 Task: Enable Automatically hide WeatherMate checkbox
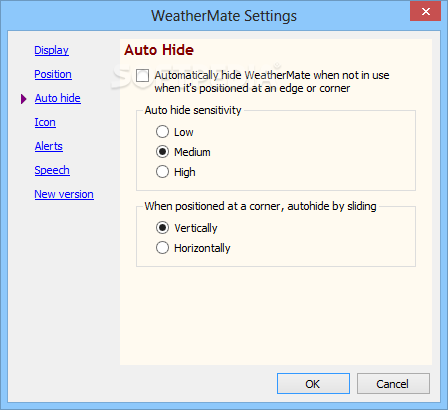coord(142,75)
